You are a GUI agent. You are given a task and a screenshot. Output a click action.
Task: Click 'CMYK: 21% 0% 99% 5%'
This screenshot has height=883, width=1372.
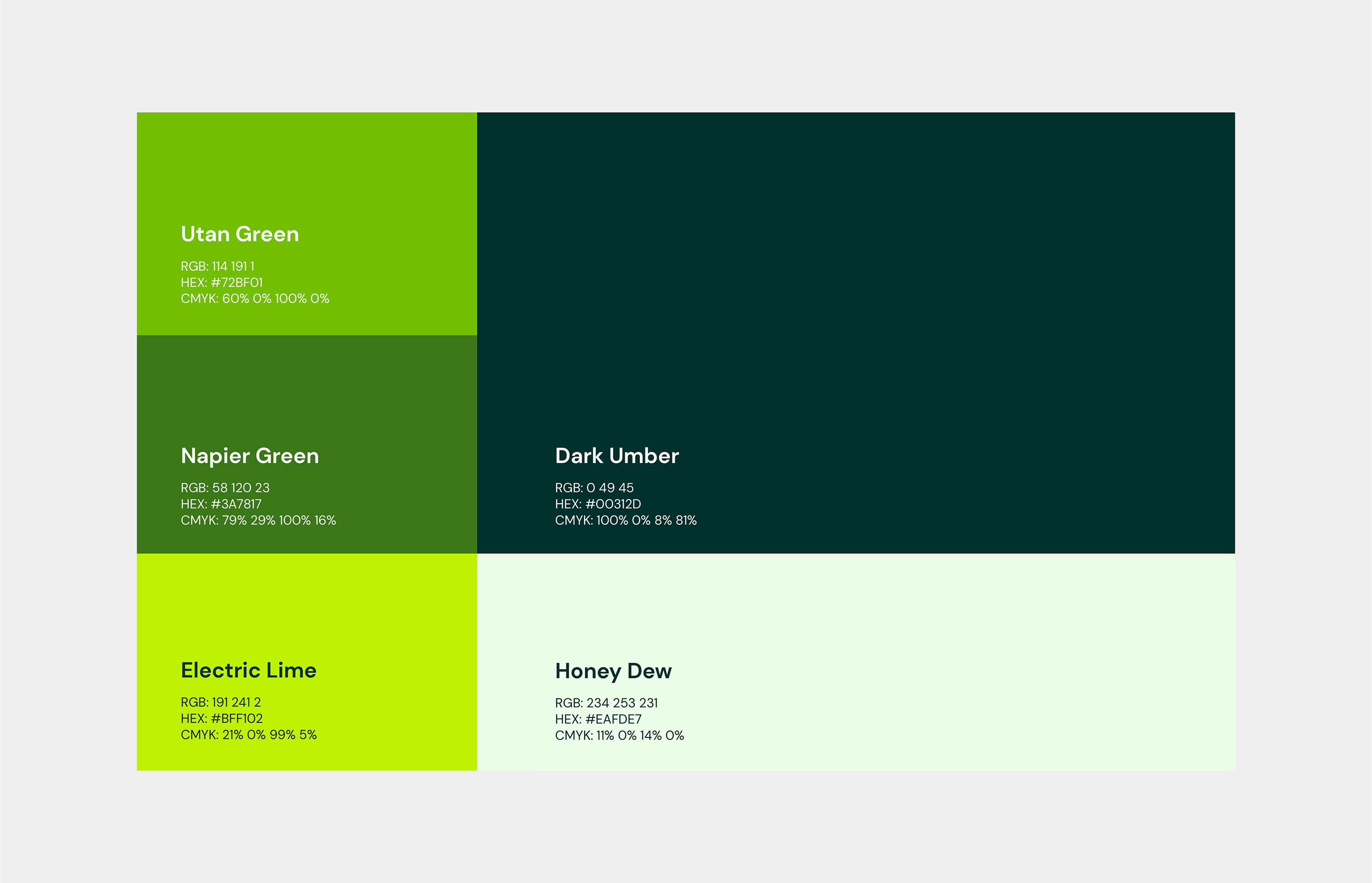coord(249,735)
